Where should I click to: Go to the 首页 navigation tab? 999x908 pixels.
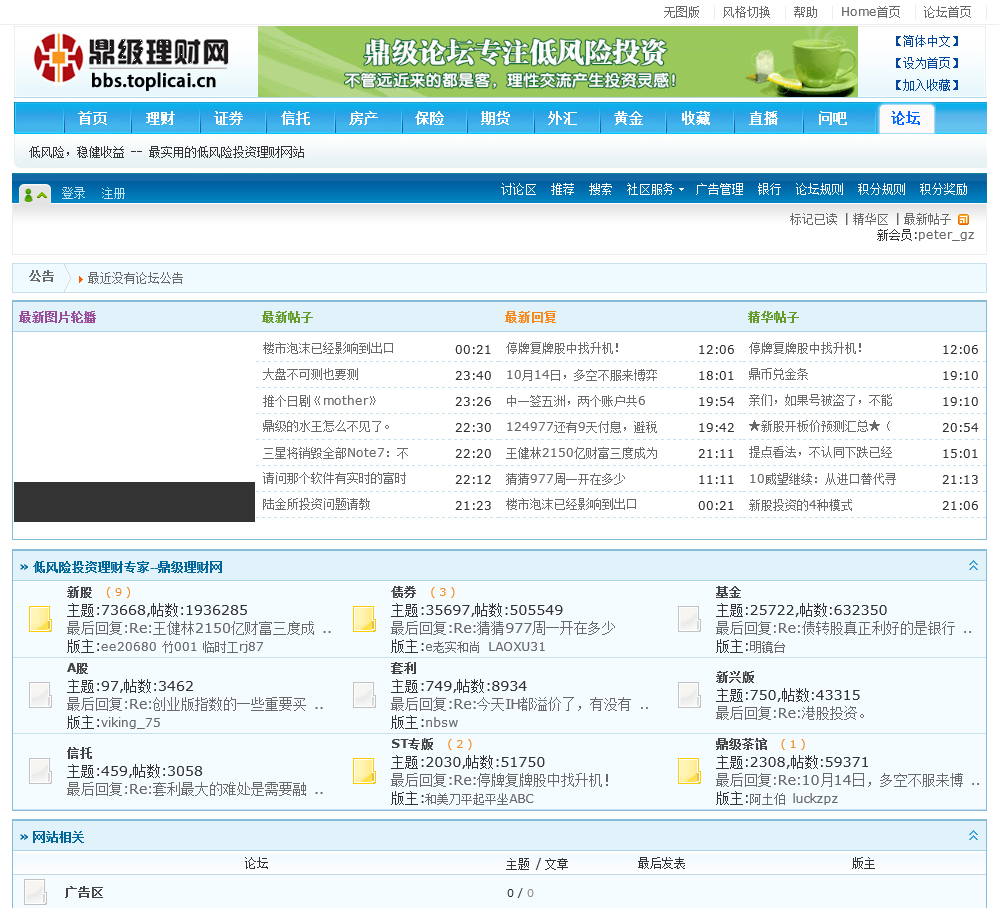pyautogui.click(x=92, y=119)
